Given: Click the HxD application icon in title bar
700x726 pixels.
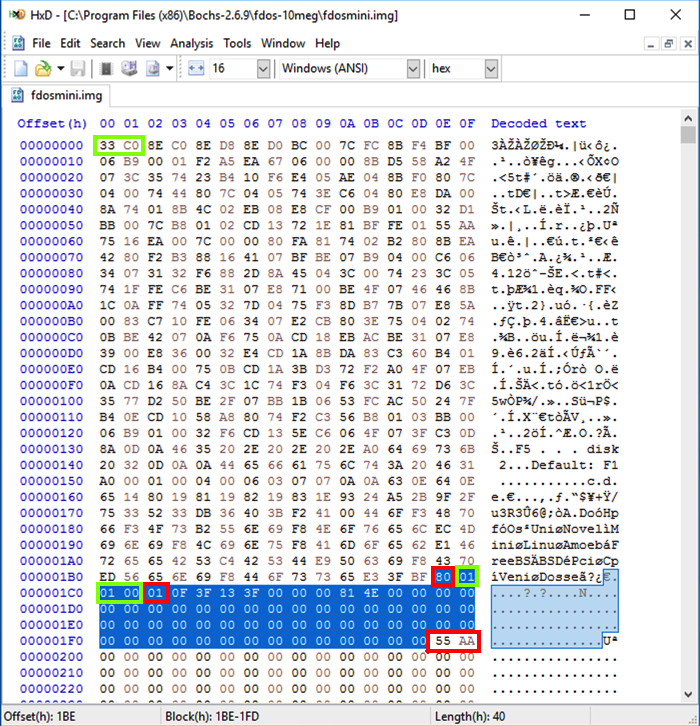Looking at the screenshot, I should click(17, 15).
